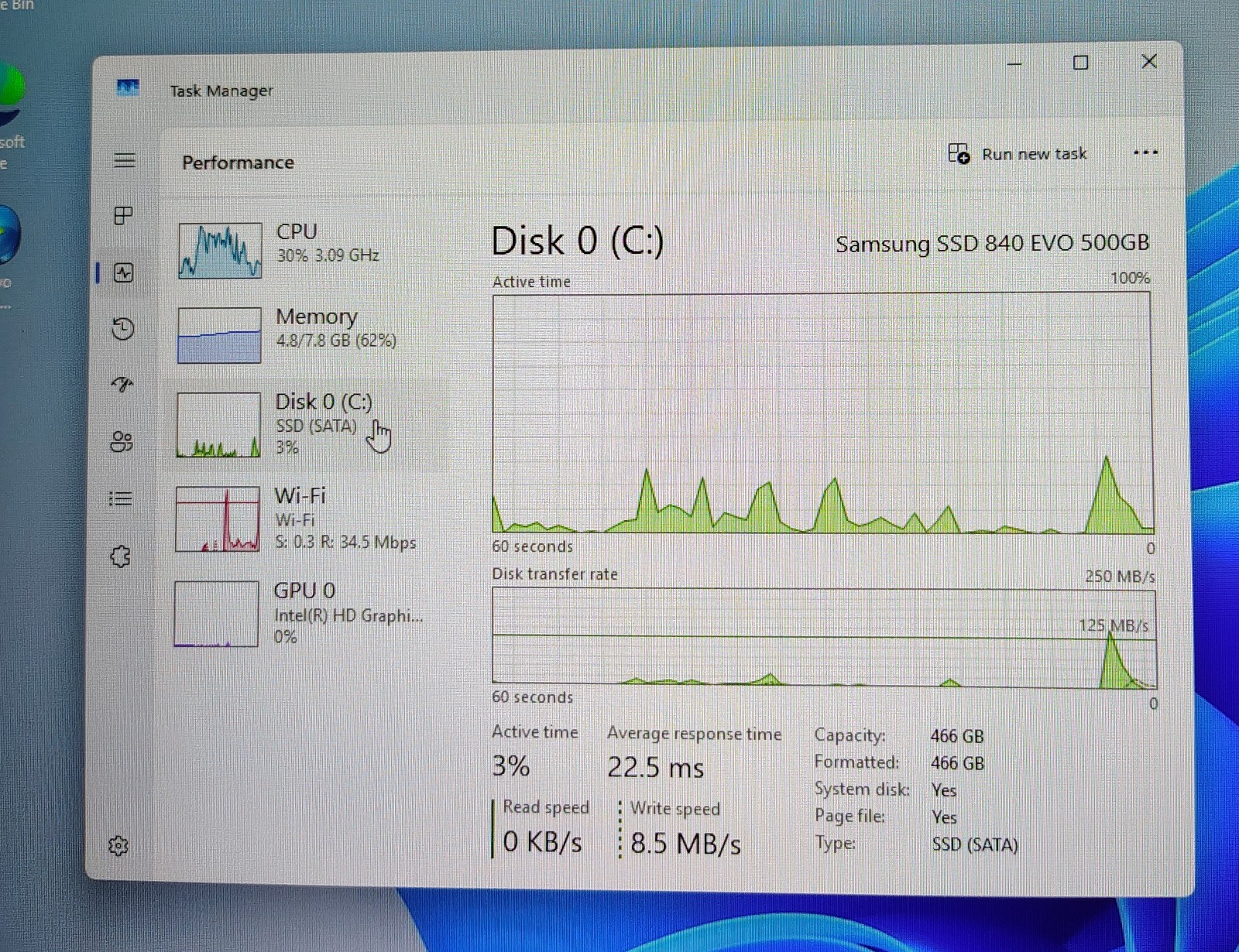Click the 3% active time value
The width and height of the screenshot is (1239, 952).
[511, 765]
